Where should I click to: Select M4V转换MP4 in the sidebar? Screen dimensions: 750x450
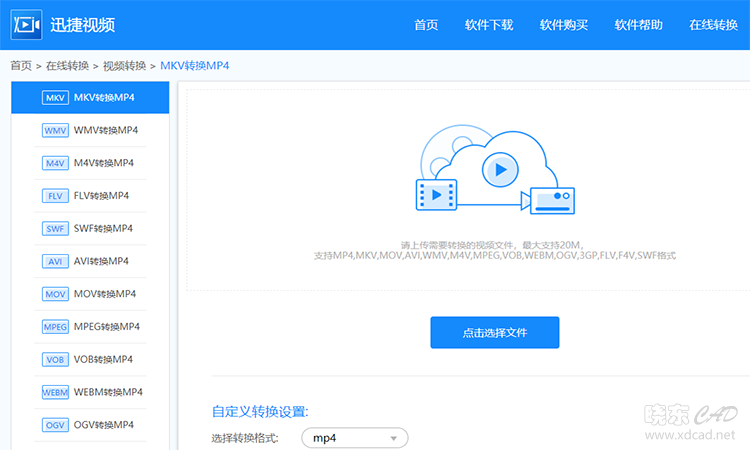pyautogui.click(x=90, y=163)
